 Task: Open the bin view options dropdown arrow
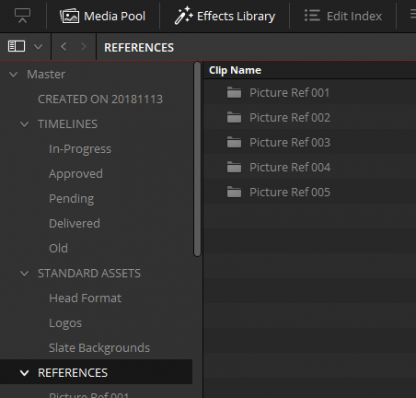pos(38,47)
